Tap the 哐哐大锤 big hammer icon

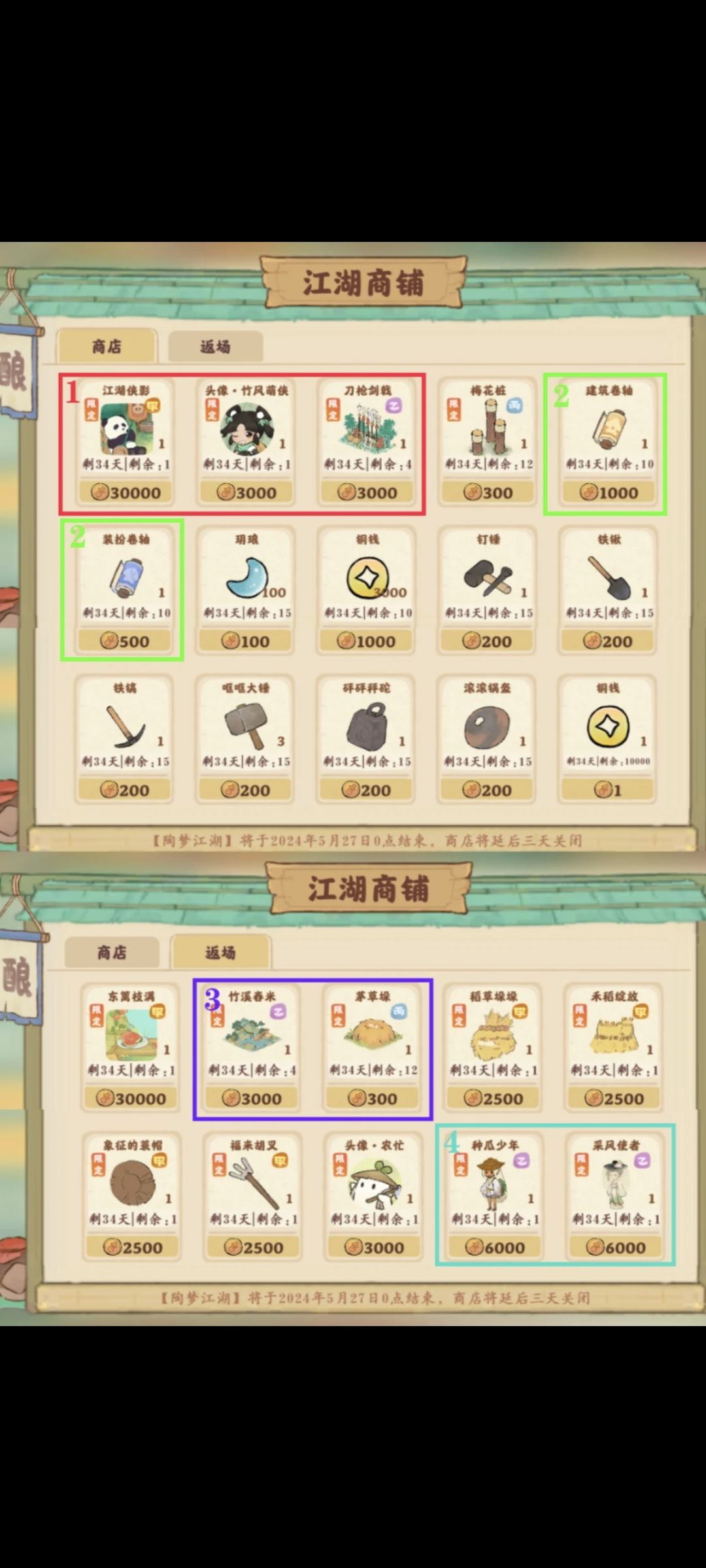tap(246, 726)
